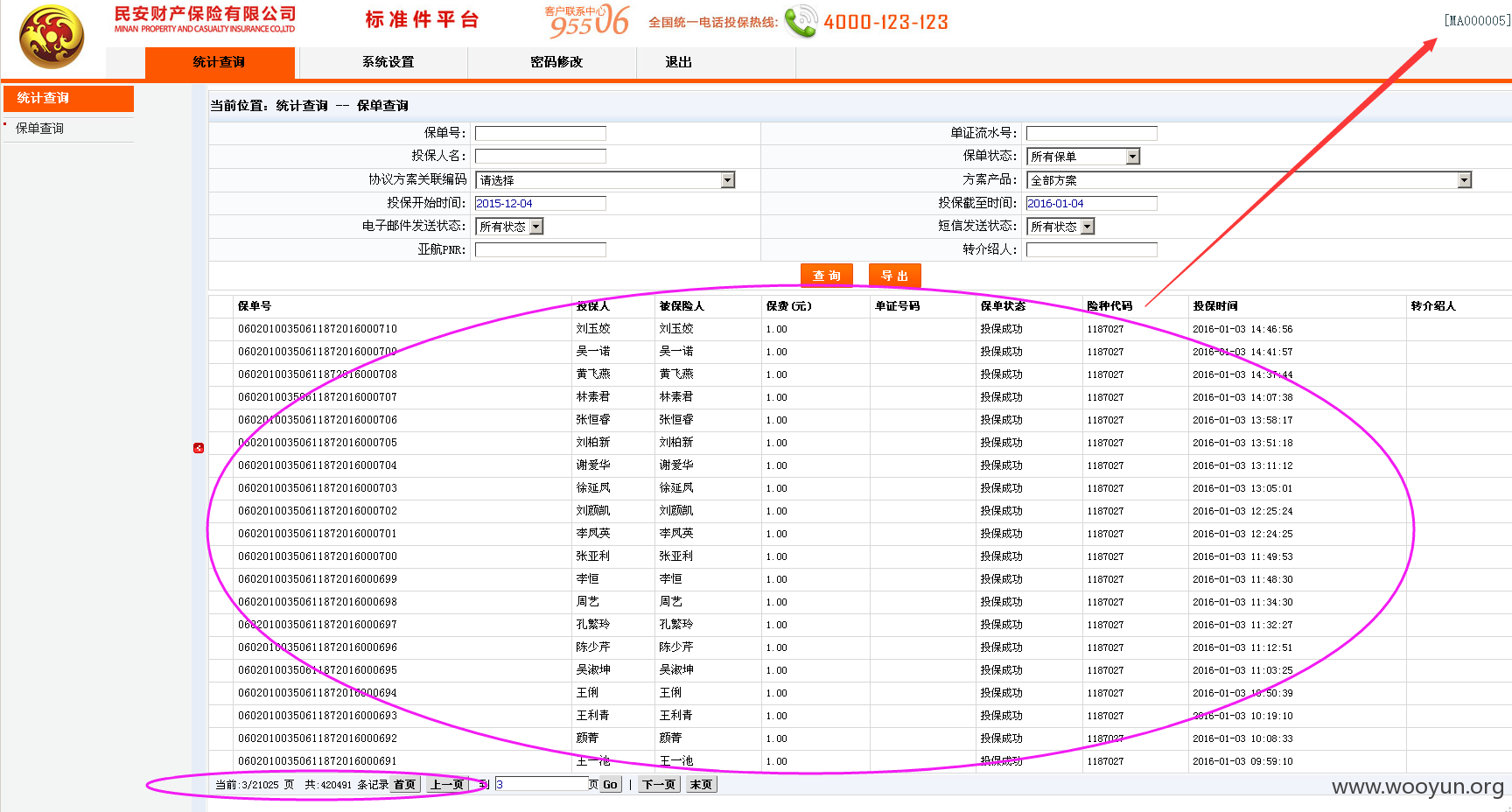Open the 统计查询 top menu tab
Viewport: 1512px width, 812px height.
pos(220,62)
